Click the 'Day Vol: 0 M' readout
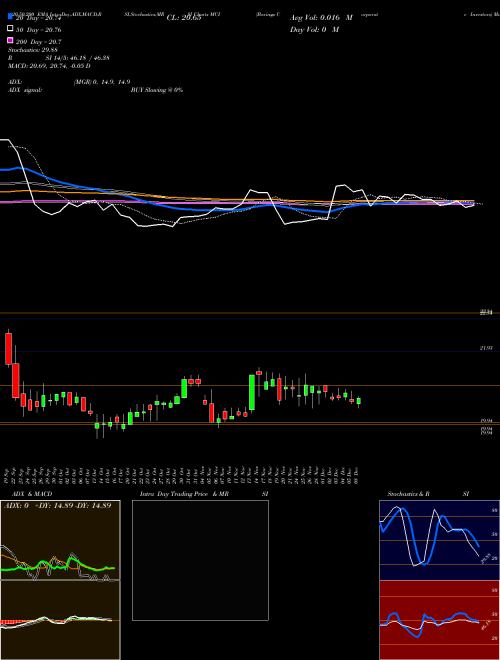The image size is (500, 660). [x=314, y=29]
